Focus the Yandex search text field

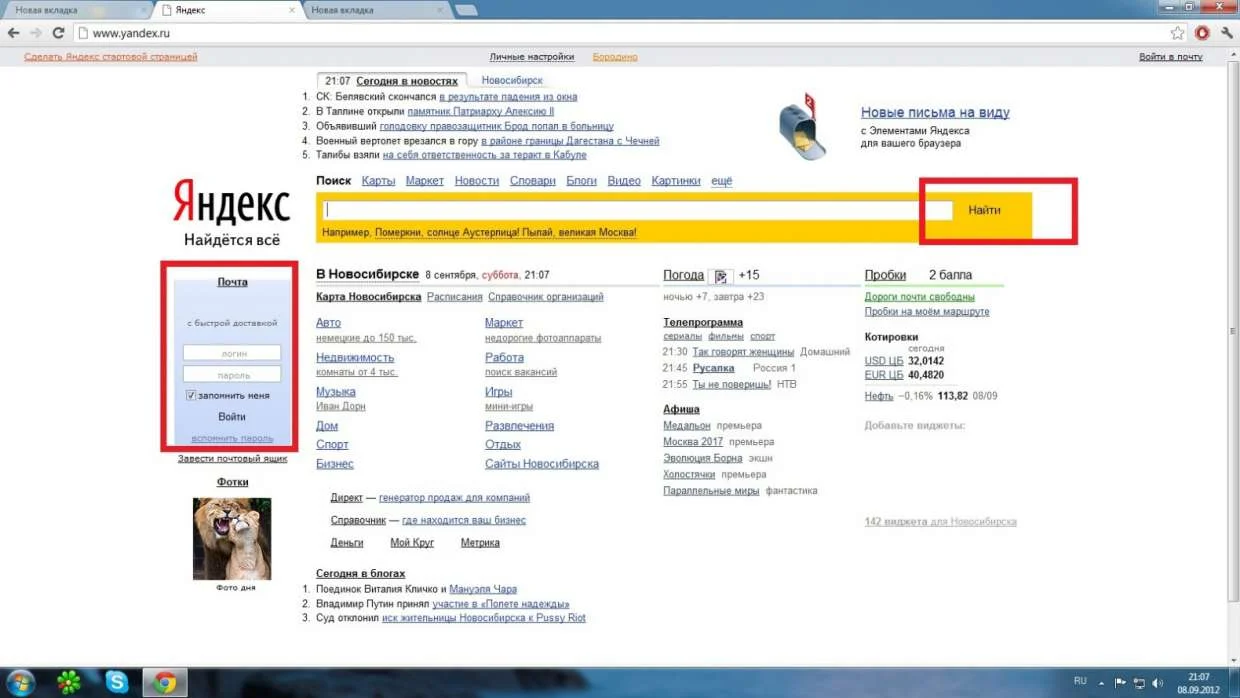(x=638, y=210)
